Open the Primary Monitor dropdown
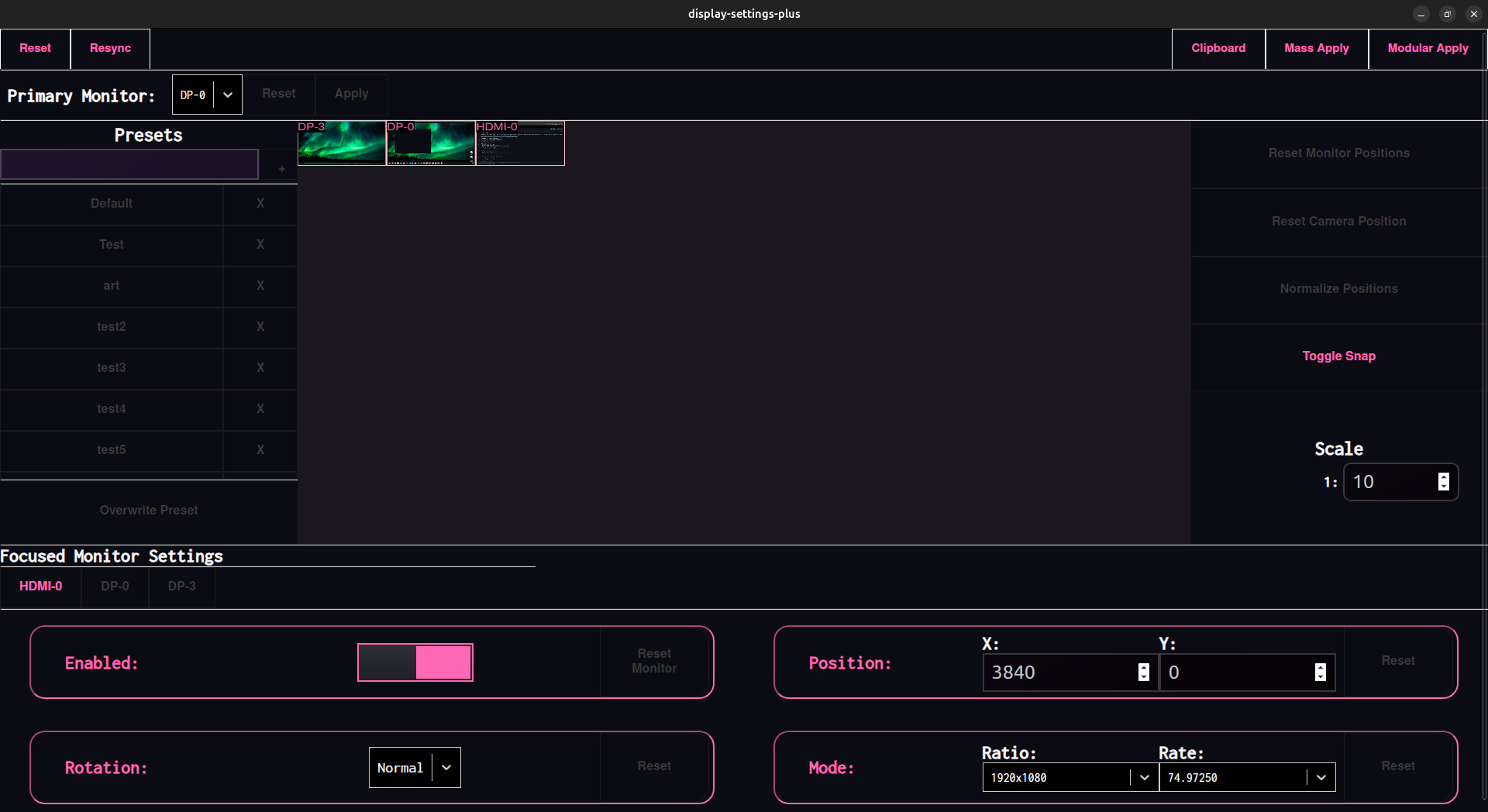Screen dimensions: 1488x812 pyautogui.click(x=207, y=95)
